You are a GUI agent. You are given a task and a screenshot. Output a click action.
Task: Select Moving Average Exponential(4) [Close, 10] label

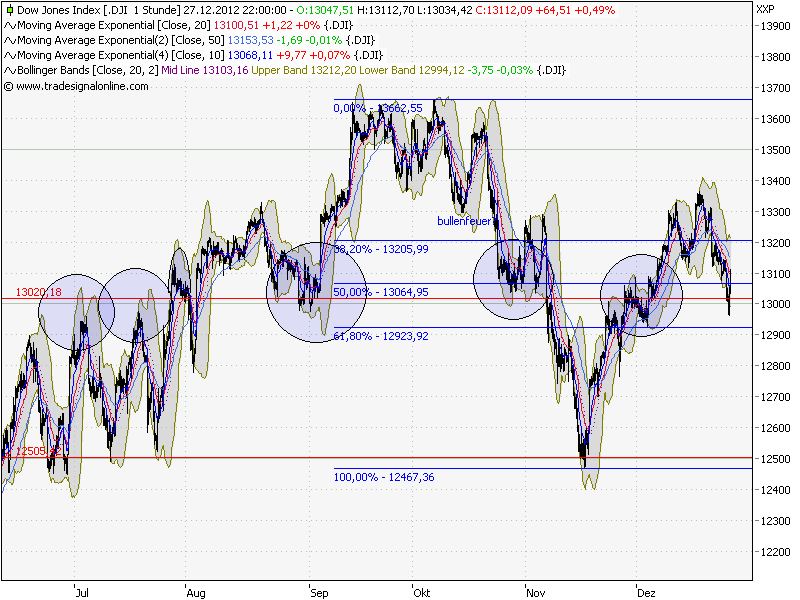pyautogui.click(x=121, y=56)
